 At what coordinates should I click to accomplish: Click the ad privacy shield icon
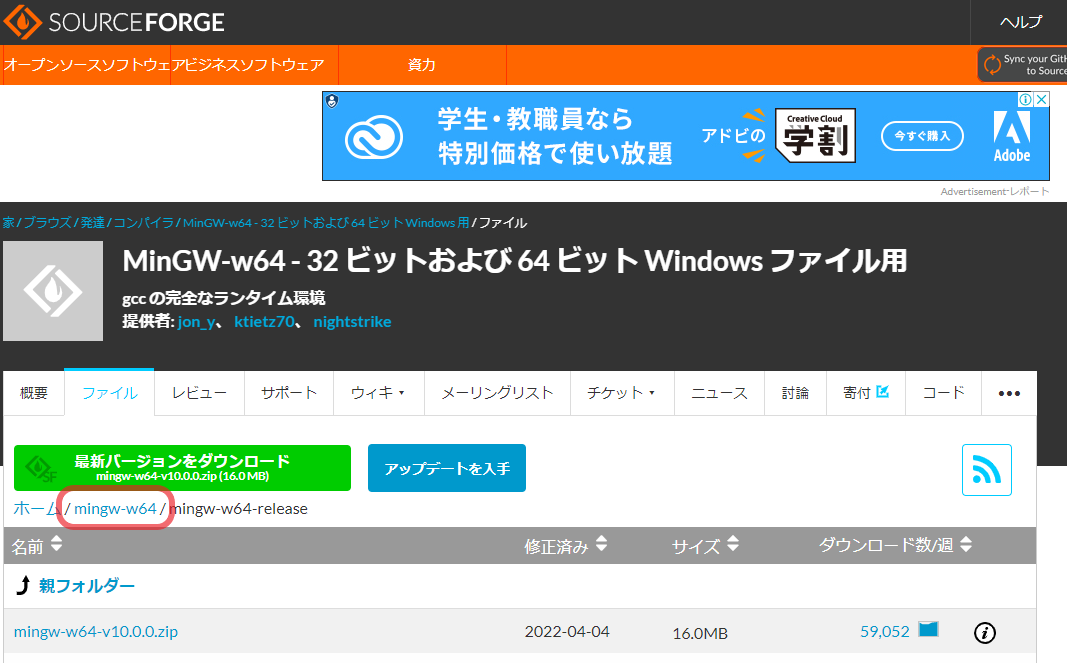coord(332,101)
